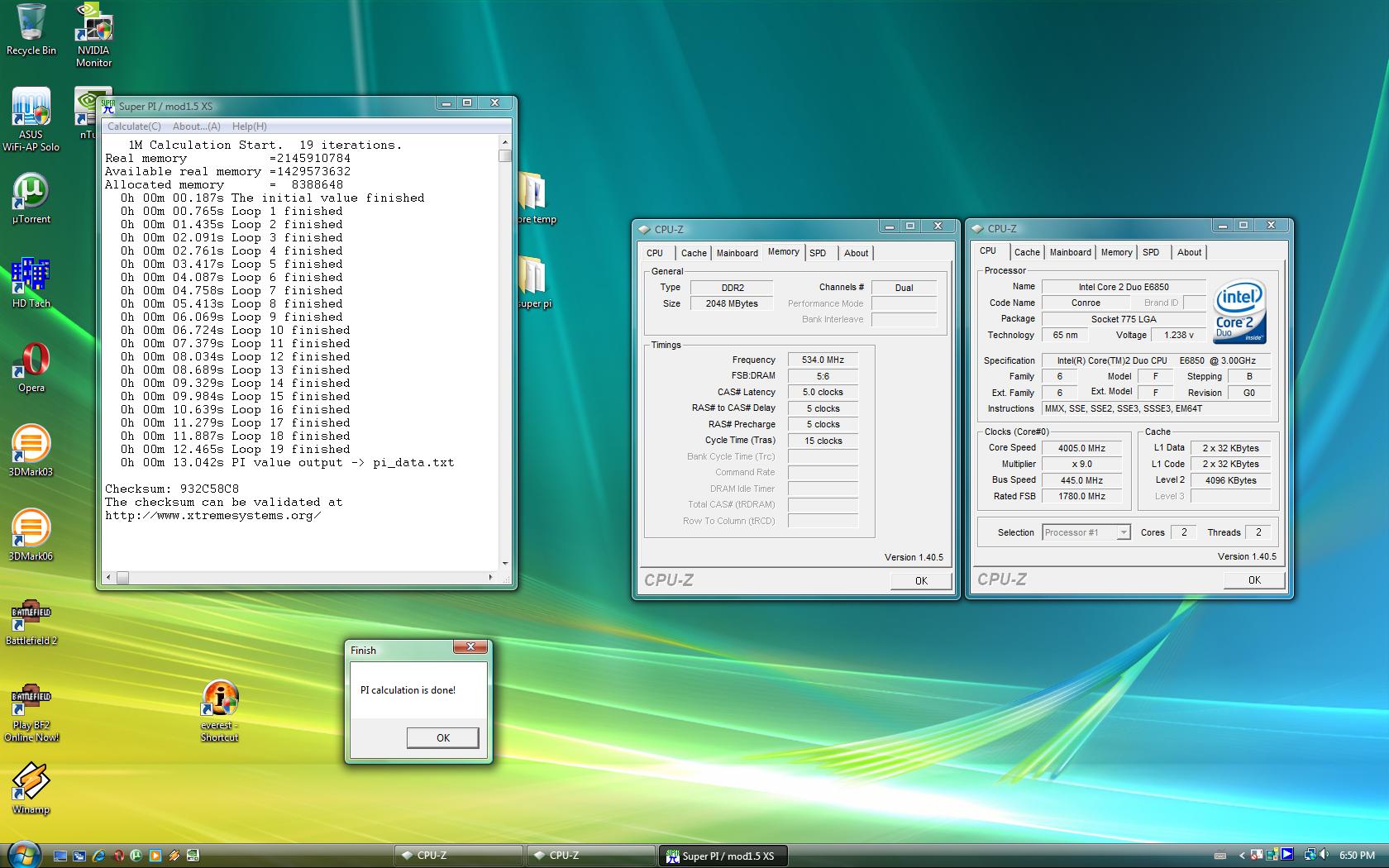Click the network connection tray icon
The height and width of the screenshot is (868, 1389).
click(1310, 855)
